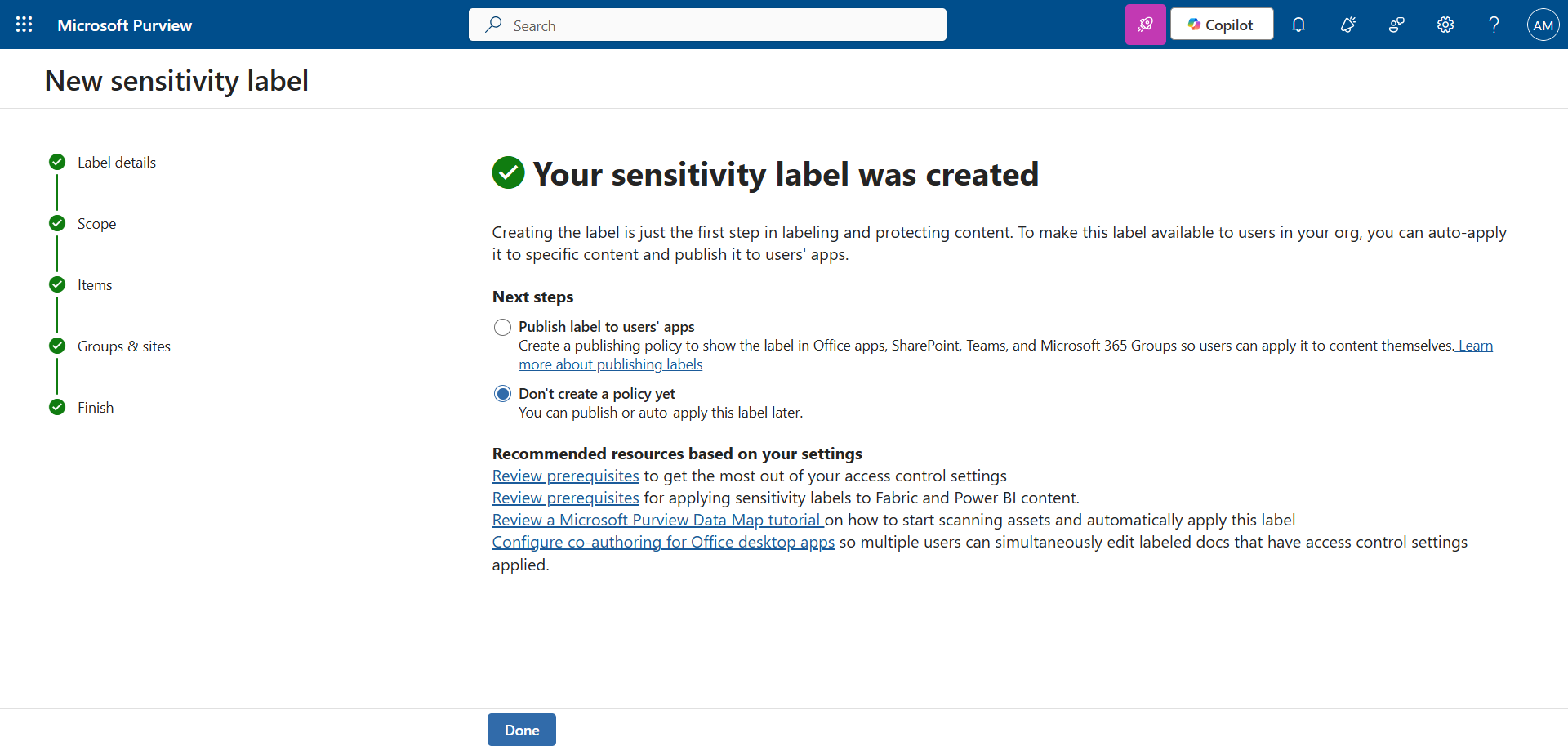1568x751 pixels.
Task: Open the Groups & sites step
Action: (x=123, y=346)
